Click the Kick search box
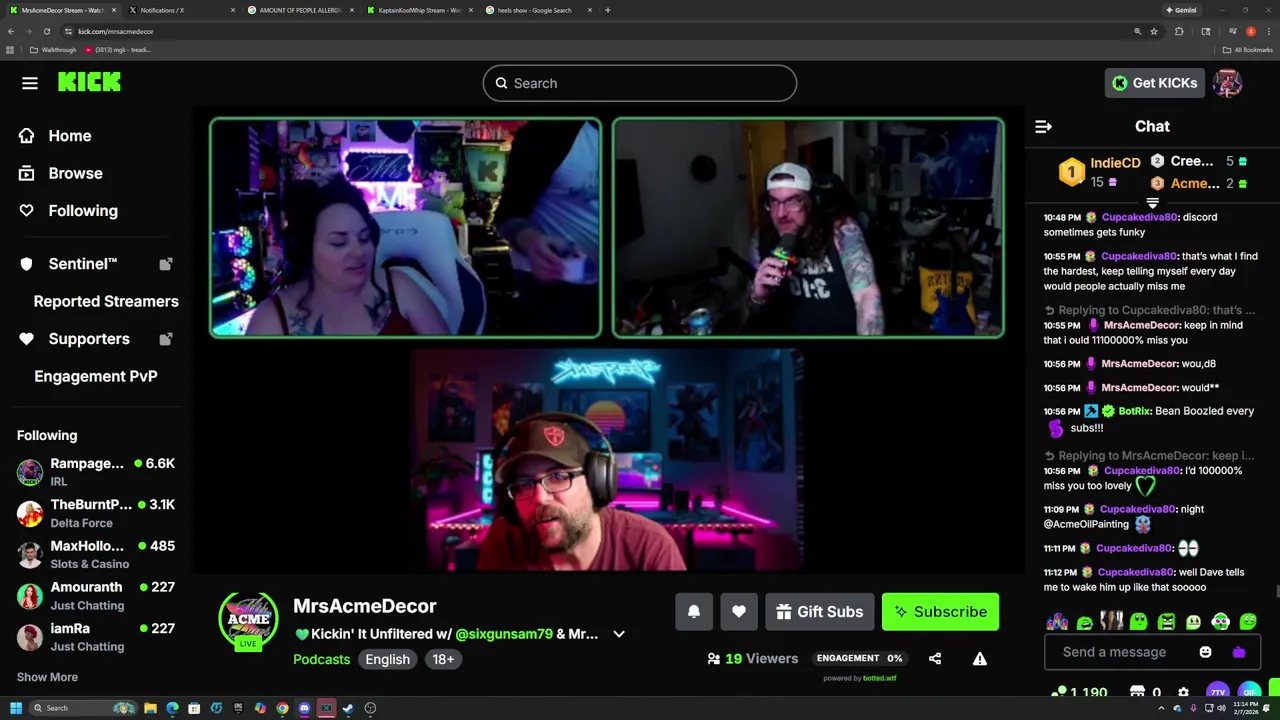This screenshot has height=720, width=1280. click(640, 83)
